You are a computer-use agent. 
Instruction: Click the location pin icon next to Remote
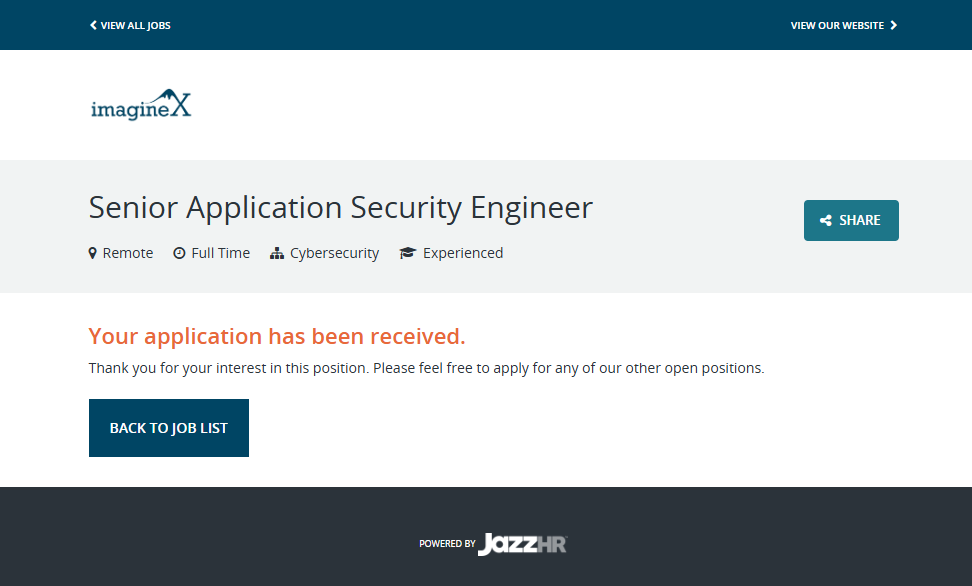point(93,253)
